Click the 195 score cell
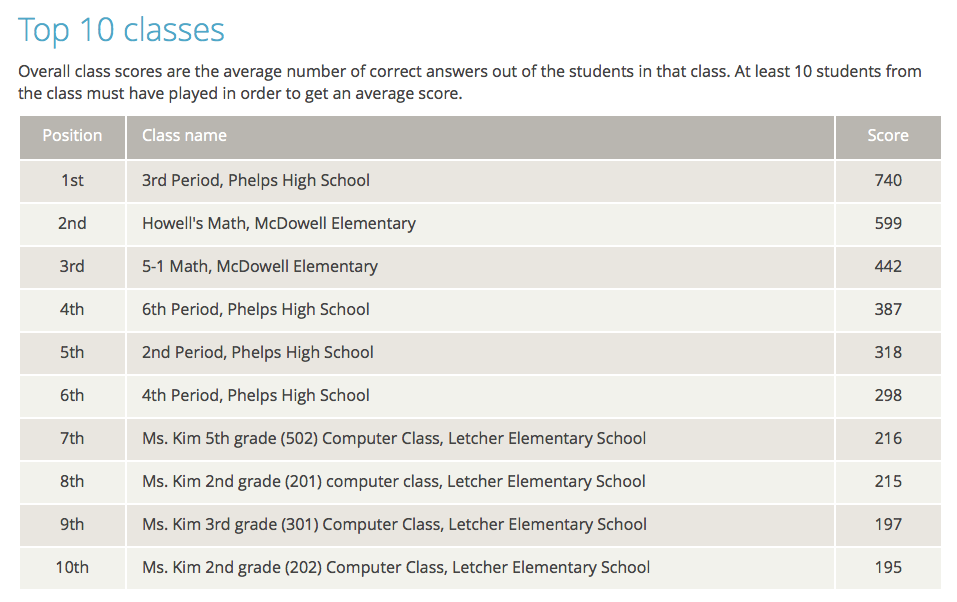 click(x=888, y=568)
